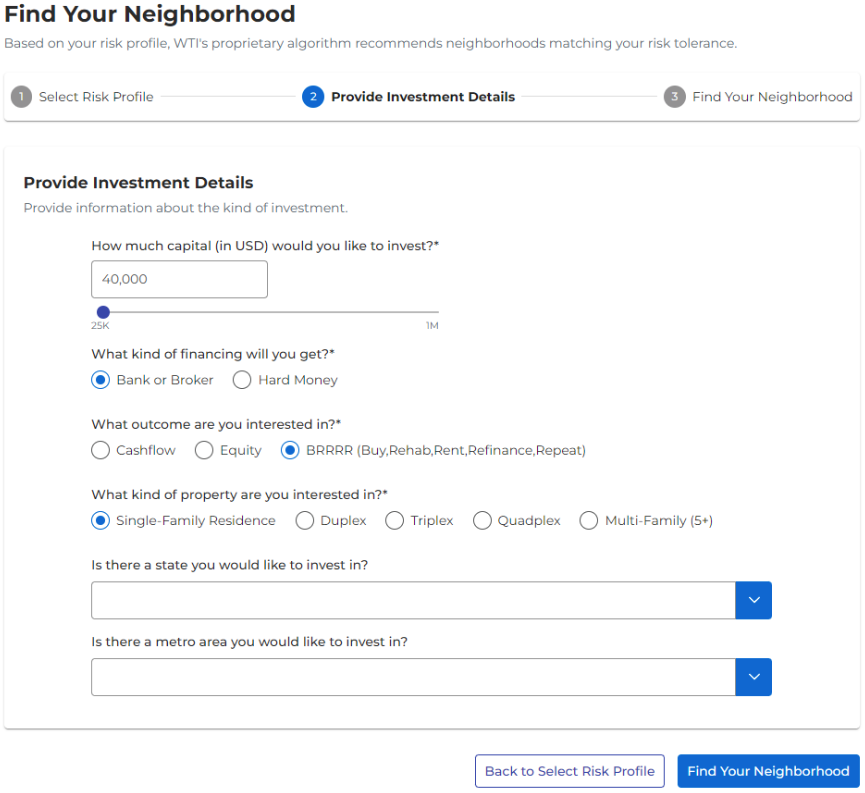Go to Find Your Neighborhood step label
This screenshot has height=793, width=865.
point(772,97)
